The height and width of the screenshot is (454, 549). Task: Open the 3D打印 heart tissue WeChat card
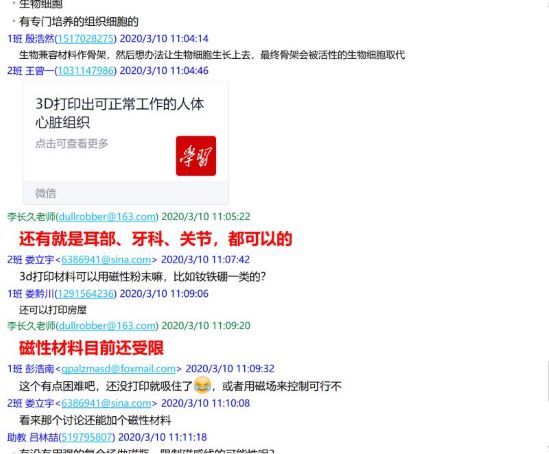pyautogui.click(x=126, y=143)
